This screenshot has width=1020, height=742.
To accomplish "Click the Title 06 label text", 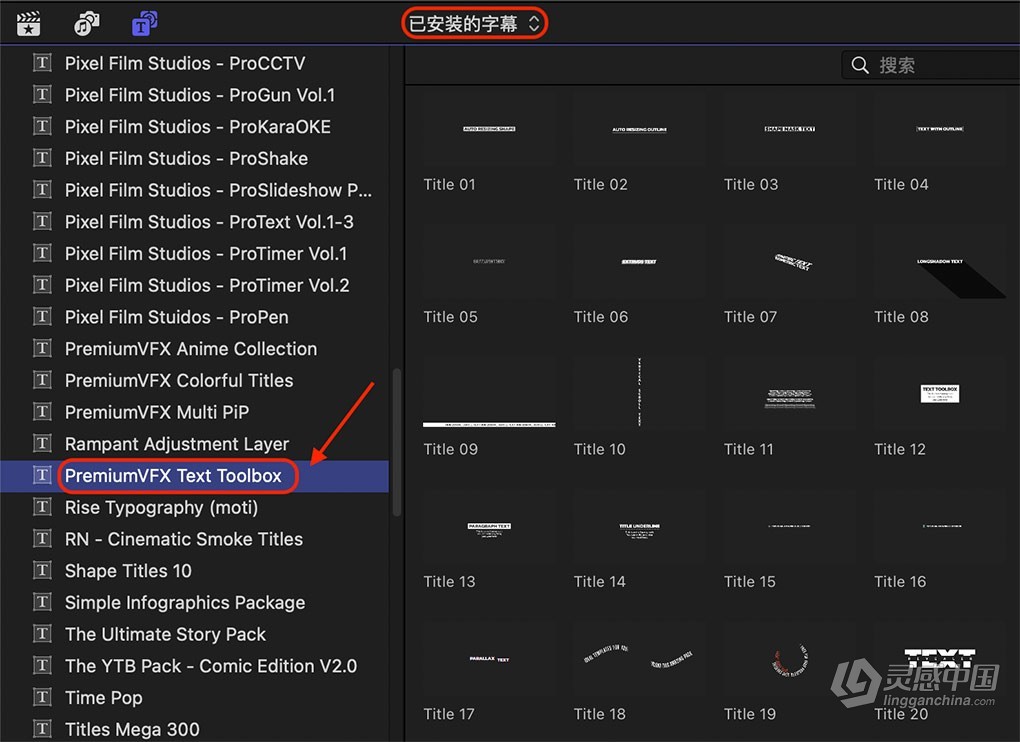I will click(x=601, y=317).
